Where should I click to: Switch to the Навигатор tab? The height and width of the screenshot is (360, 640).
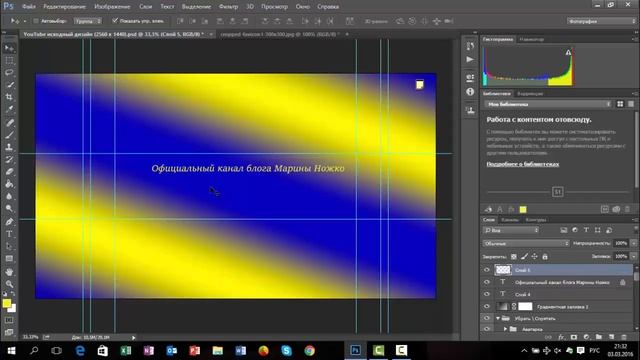click(532, 39)
